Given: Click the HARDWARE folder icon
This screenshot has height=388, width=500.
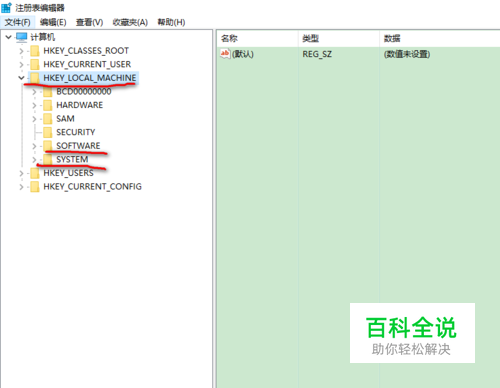Looking at the screenshot, I should tap(48, 105).
